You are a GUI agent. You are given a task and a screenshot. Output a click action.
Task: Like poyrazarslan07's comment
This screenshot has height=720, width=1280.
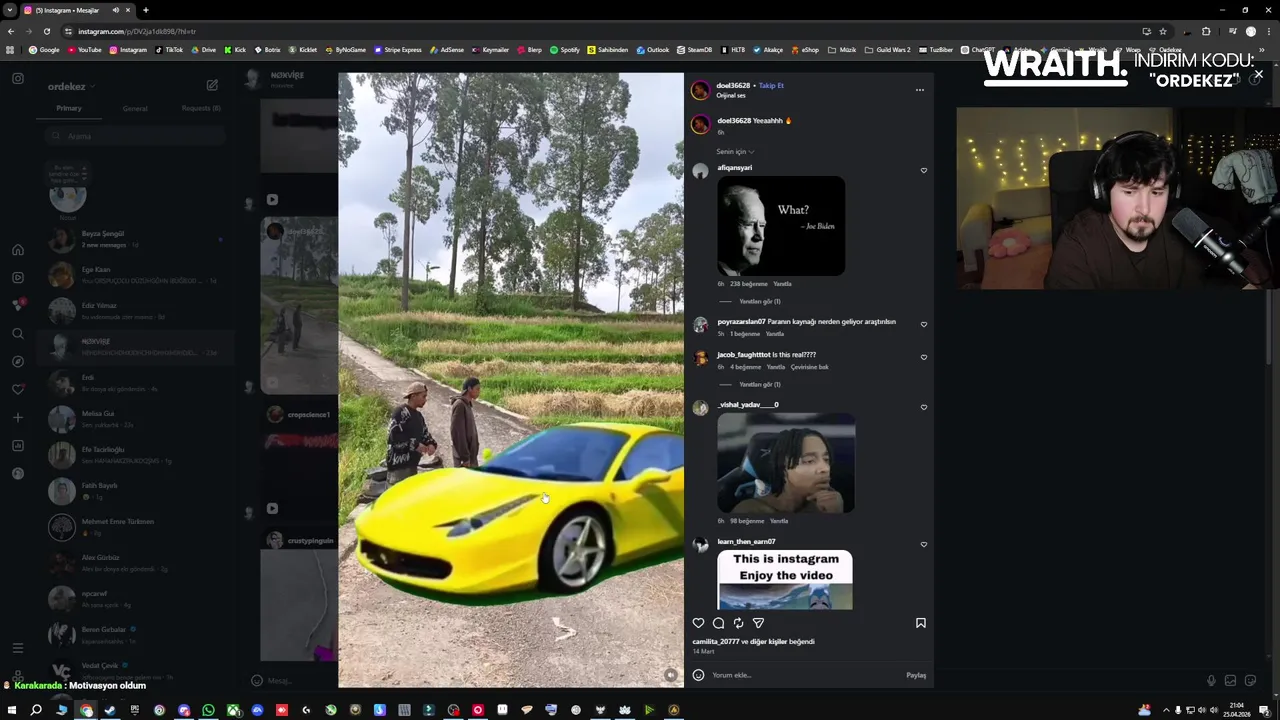point(923,324)
